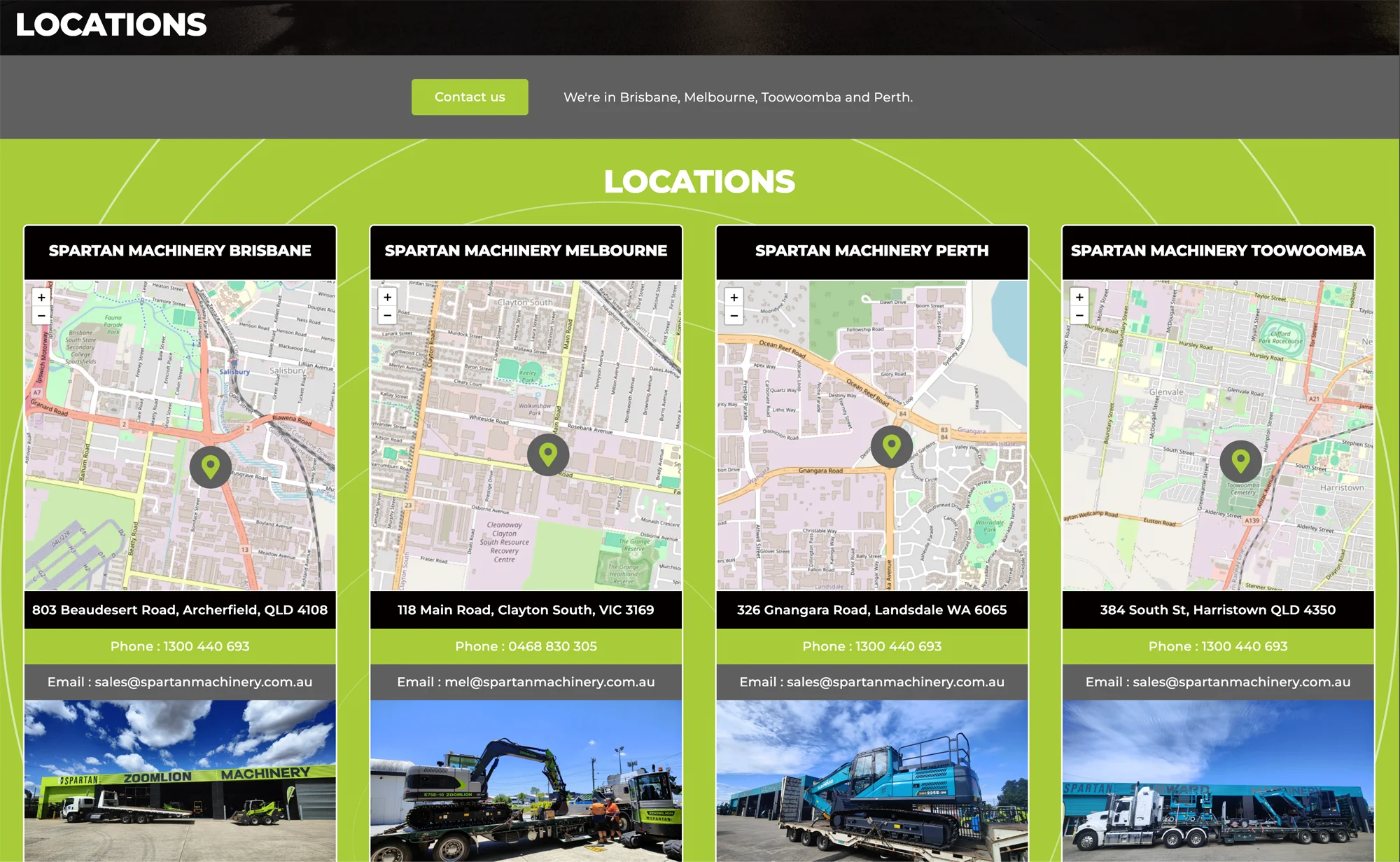Open the Brisbane storefront photo
Viewport: 1400px width, 862px height.
click(180, 781)
